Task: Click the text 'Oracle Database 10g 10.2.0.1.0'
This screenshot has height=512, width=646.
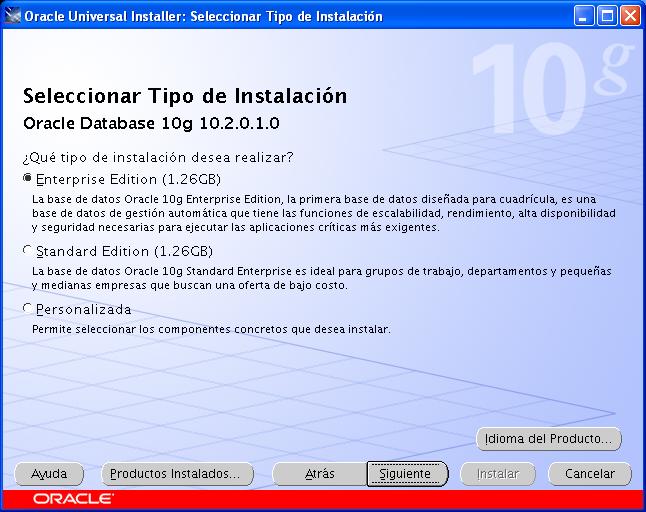Action: pos(151,124)
